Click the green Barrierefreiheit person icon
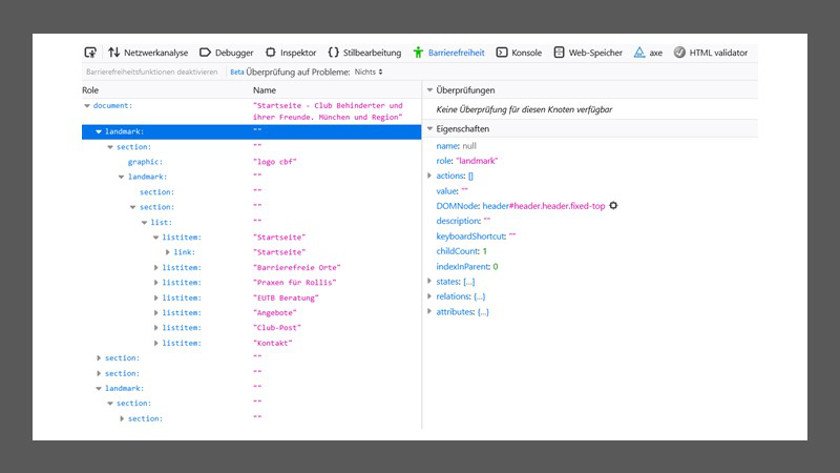The width and height of the screenshot is (840, 473). (418, 52)
